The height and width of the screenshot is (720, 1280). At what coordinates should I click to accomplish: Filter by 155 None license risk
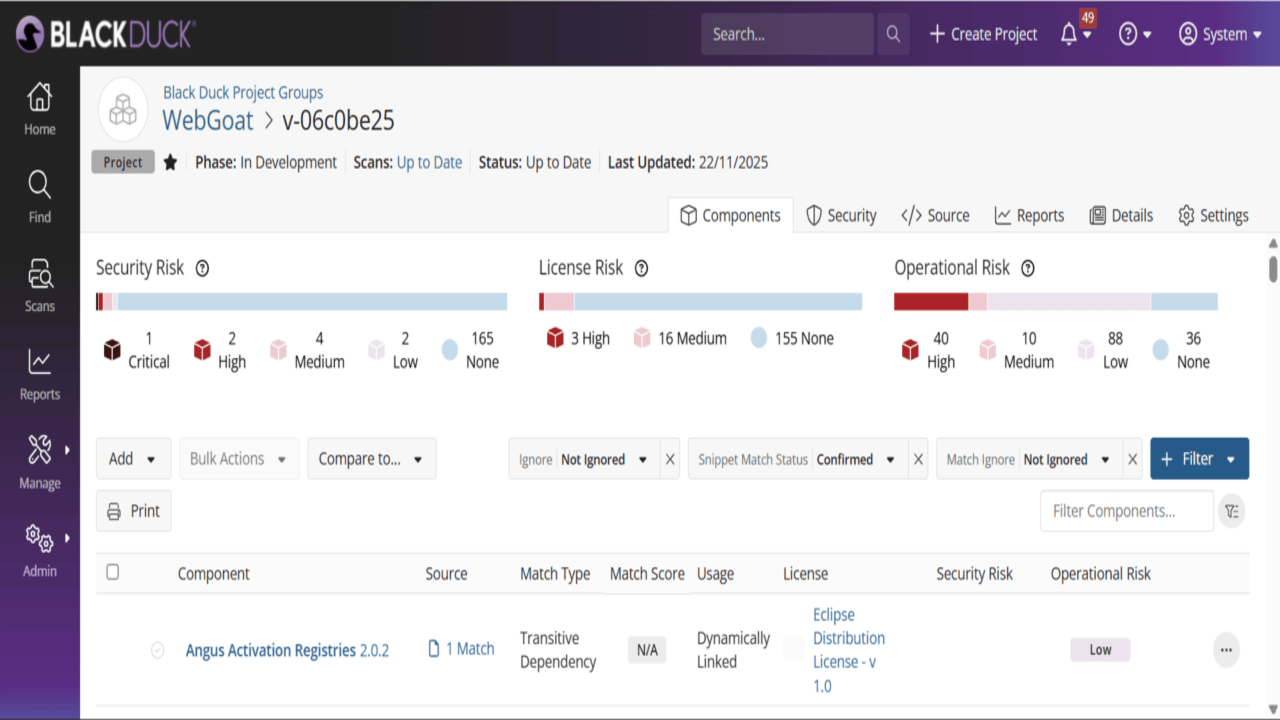[x=792, y=338]
